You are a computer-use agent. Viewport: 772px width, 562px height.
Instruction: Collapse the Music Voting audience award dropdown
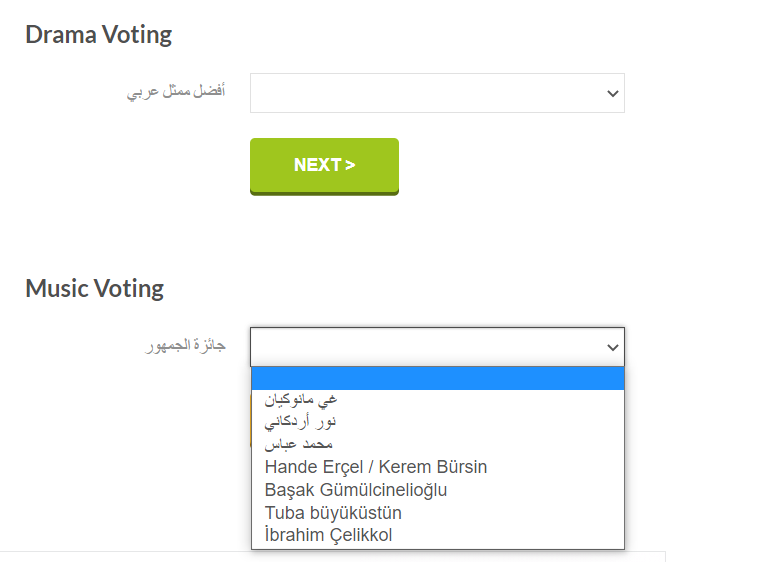(x=437, y=347)
